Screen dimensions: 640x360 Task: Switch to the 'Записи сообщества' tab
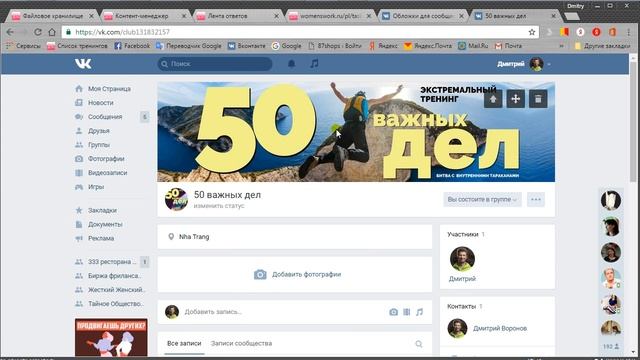[241, 343]
